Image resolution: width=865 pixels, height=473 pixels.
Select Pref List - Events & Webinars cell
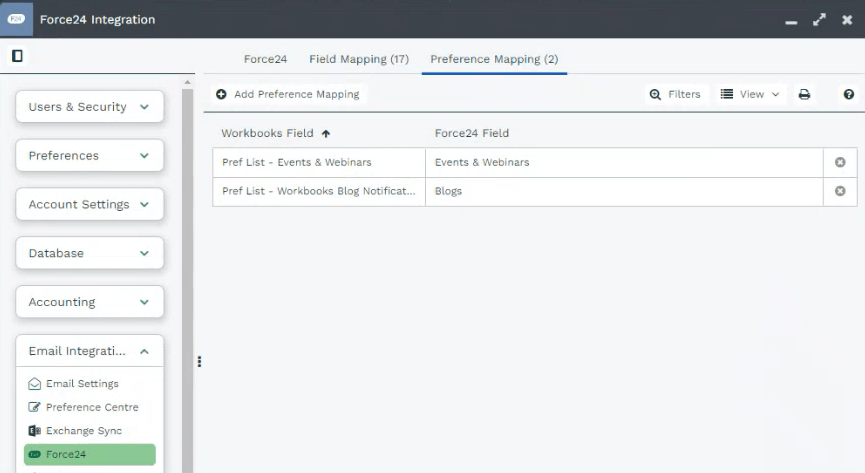click(x=319, y=162)
